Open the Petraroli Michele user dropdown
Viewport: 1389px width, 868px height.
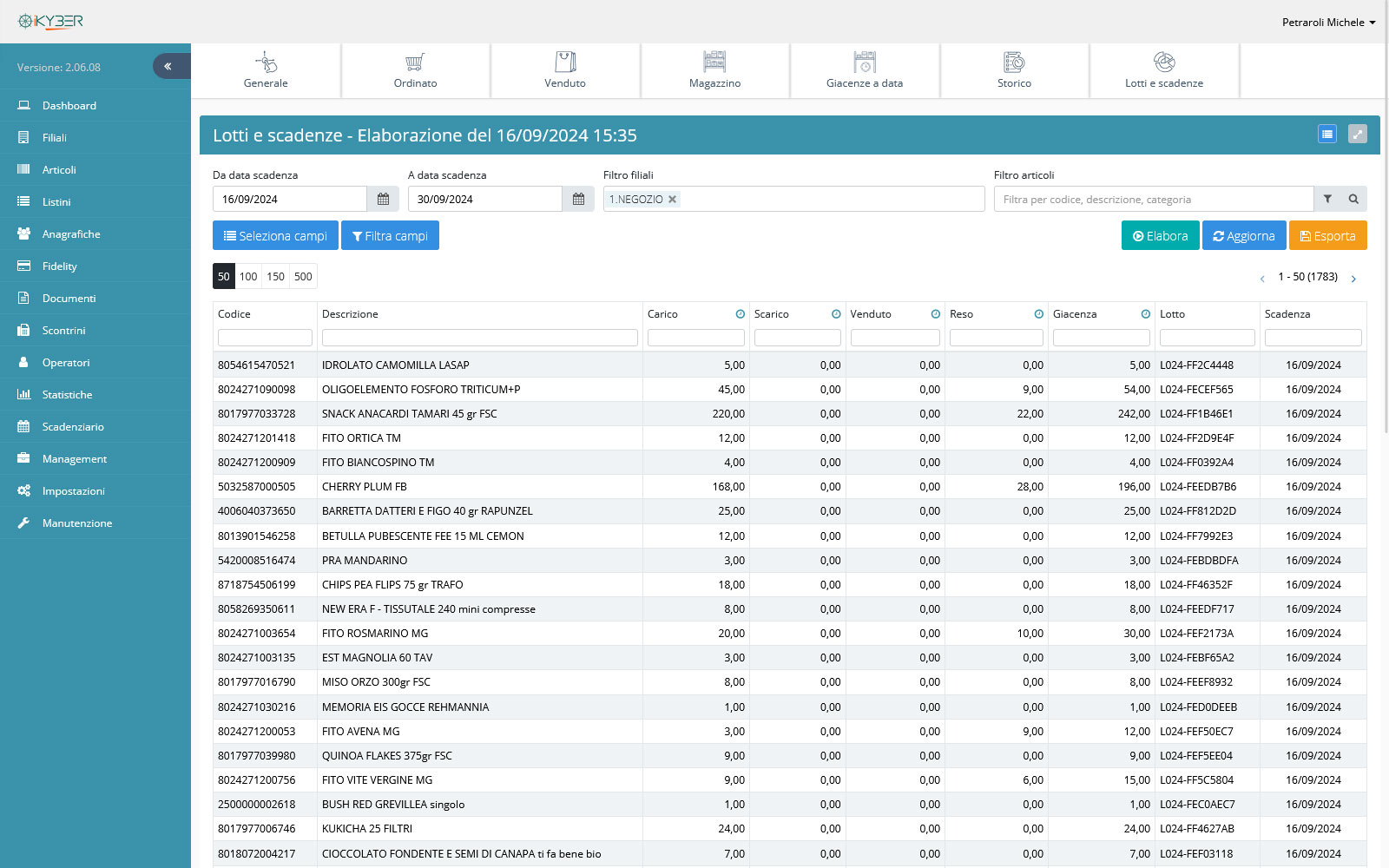point(1328,22)
